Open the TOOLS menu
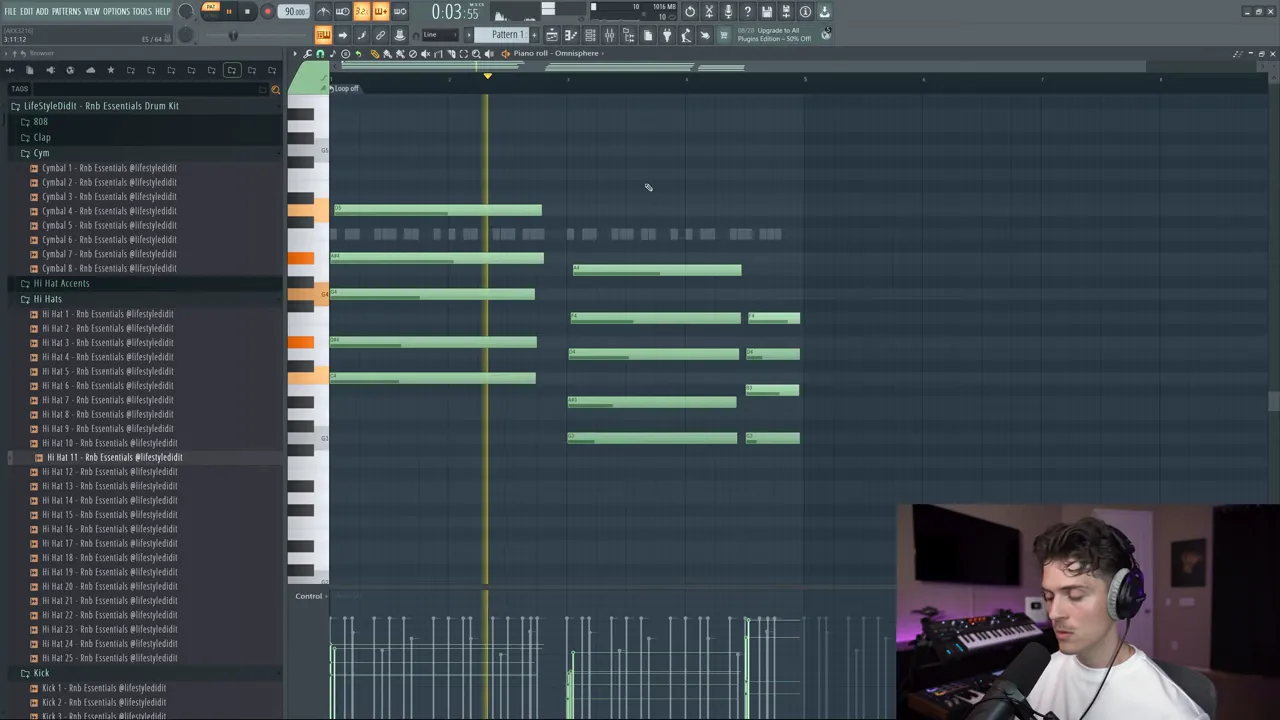This screenshot has width=1280, height=720. [142, 12]
